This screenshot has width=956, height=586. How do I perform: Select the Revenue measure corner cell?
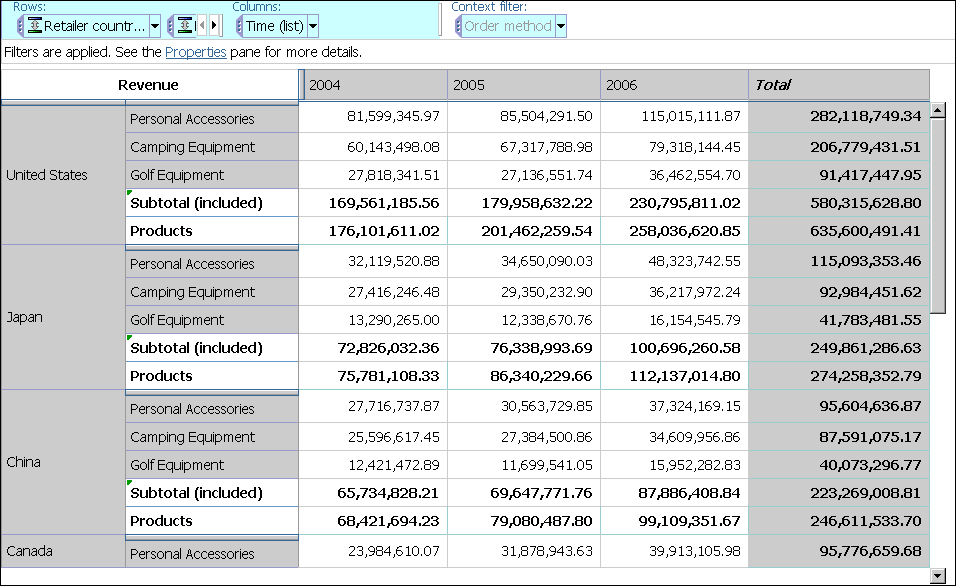[149, 85]
